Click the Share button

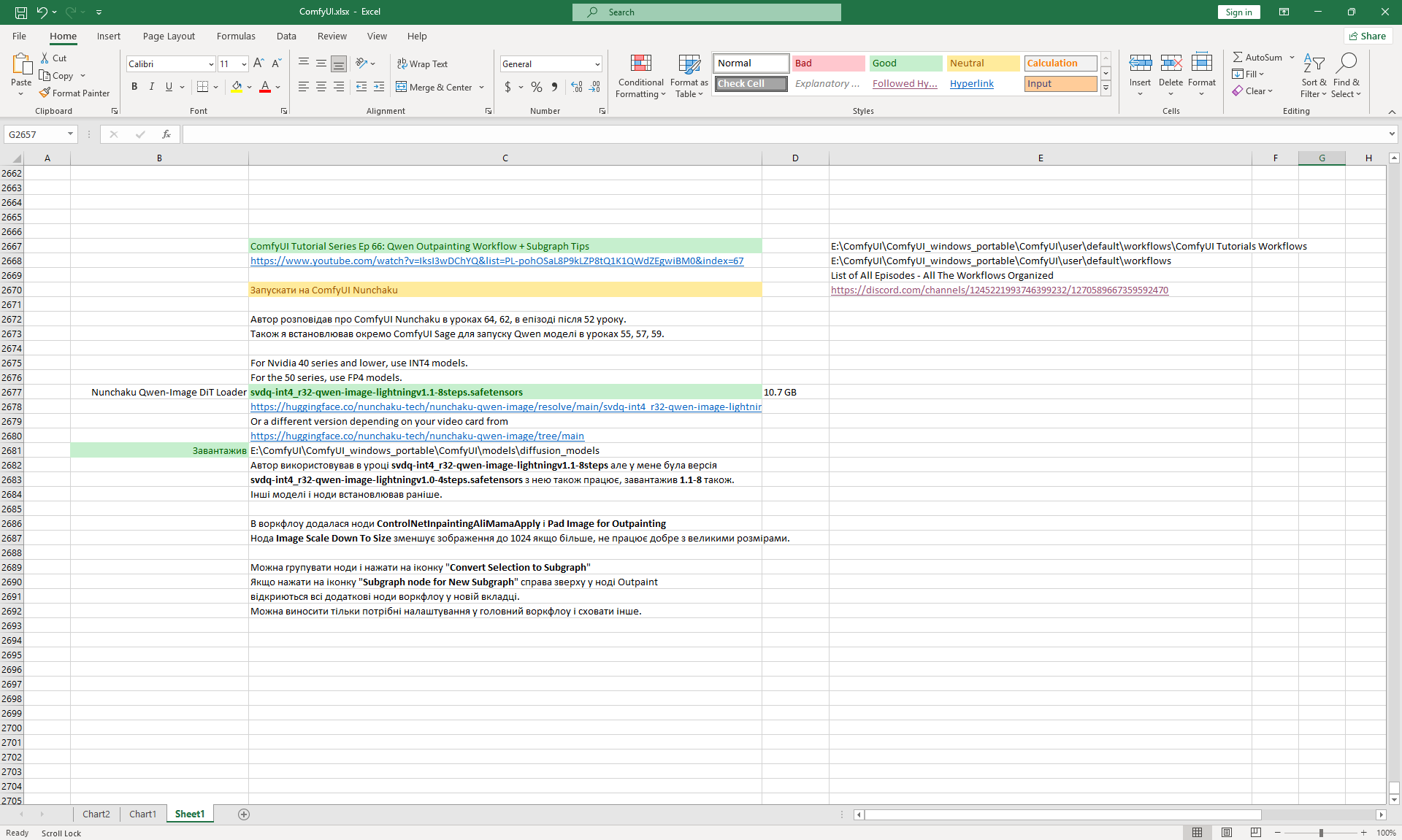tap(1367, 36)
